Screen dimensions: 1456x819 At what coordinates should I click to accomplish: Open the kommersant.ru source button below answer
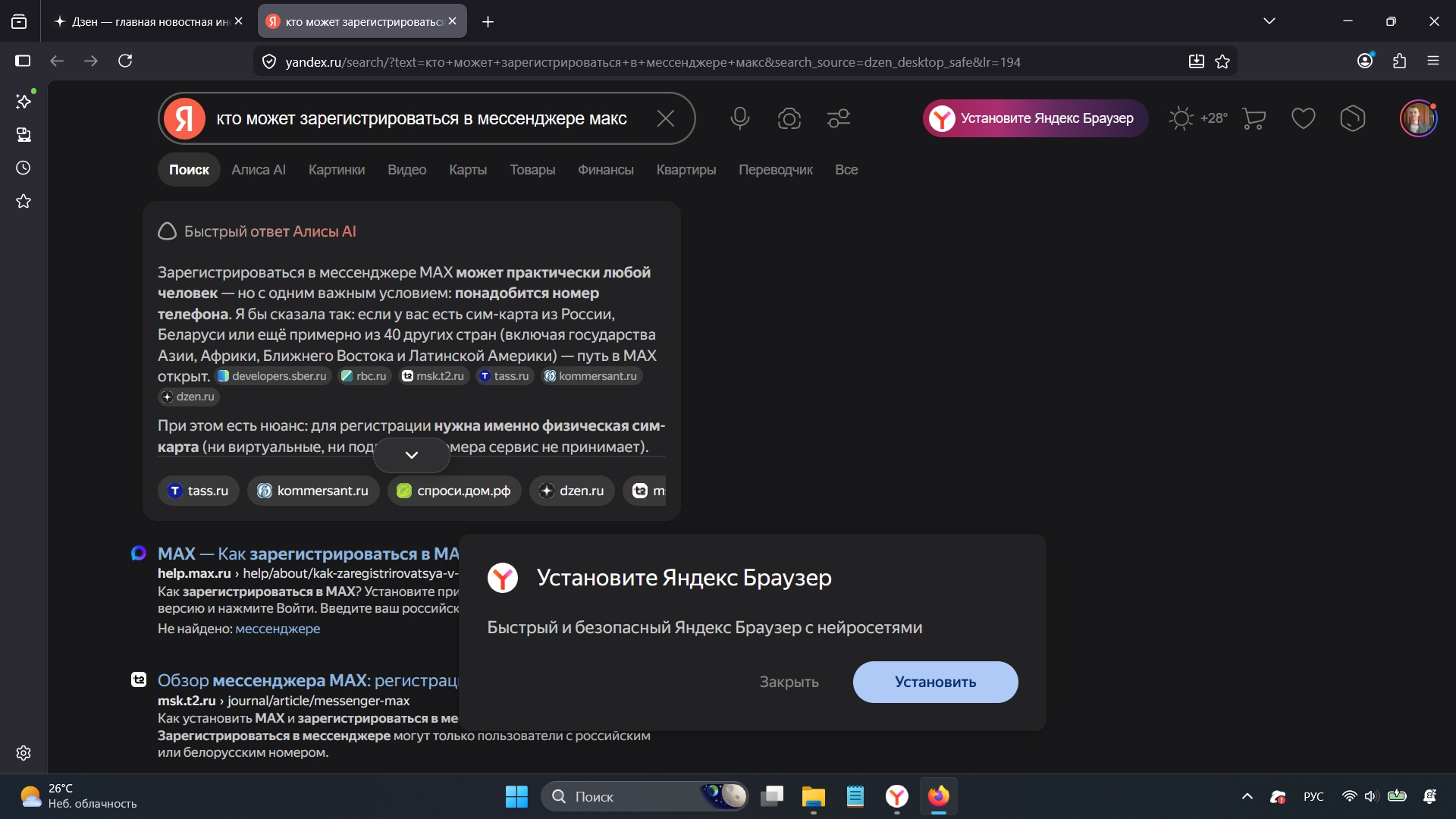point(313,491)
